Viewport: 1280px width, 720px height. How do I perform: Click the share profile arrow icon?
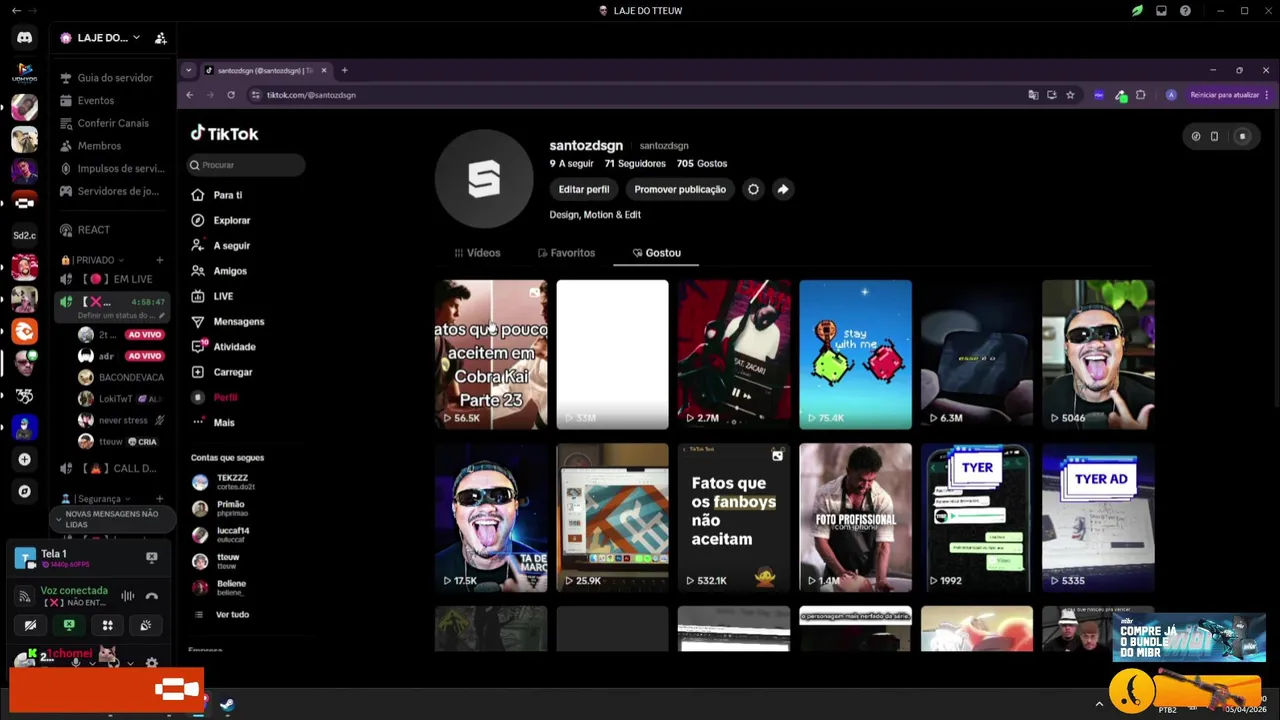pos(783,189)
